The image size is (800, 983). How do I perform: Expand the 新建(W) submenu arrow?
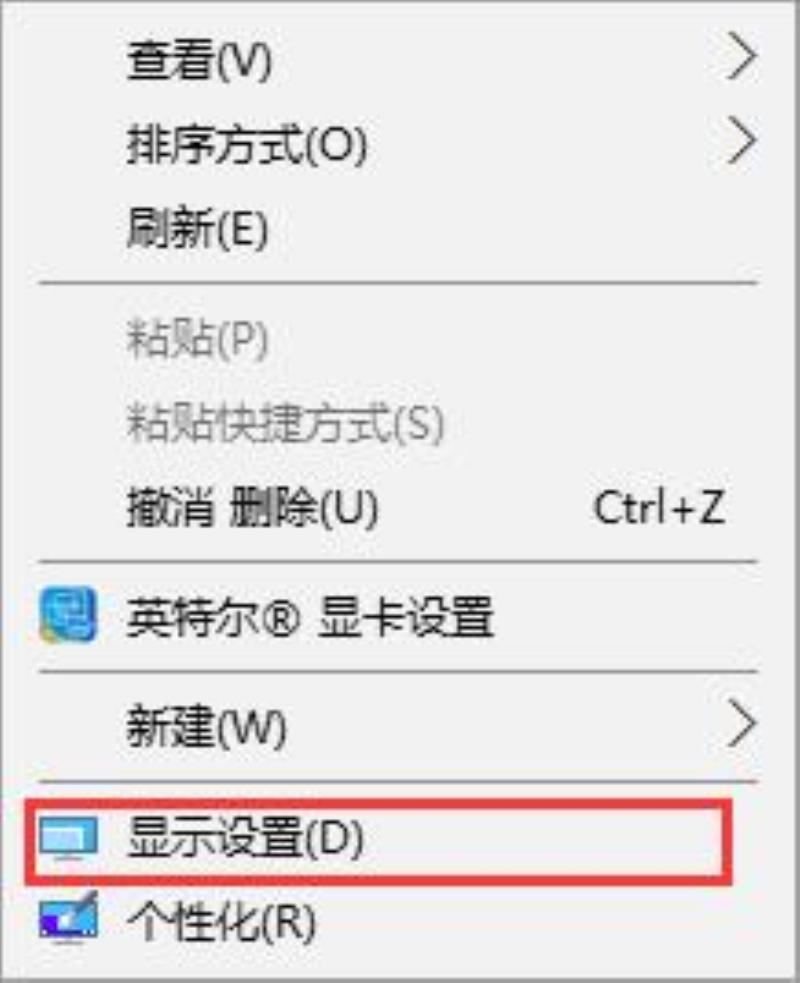(x=741, y=725)
